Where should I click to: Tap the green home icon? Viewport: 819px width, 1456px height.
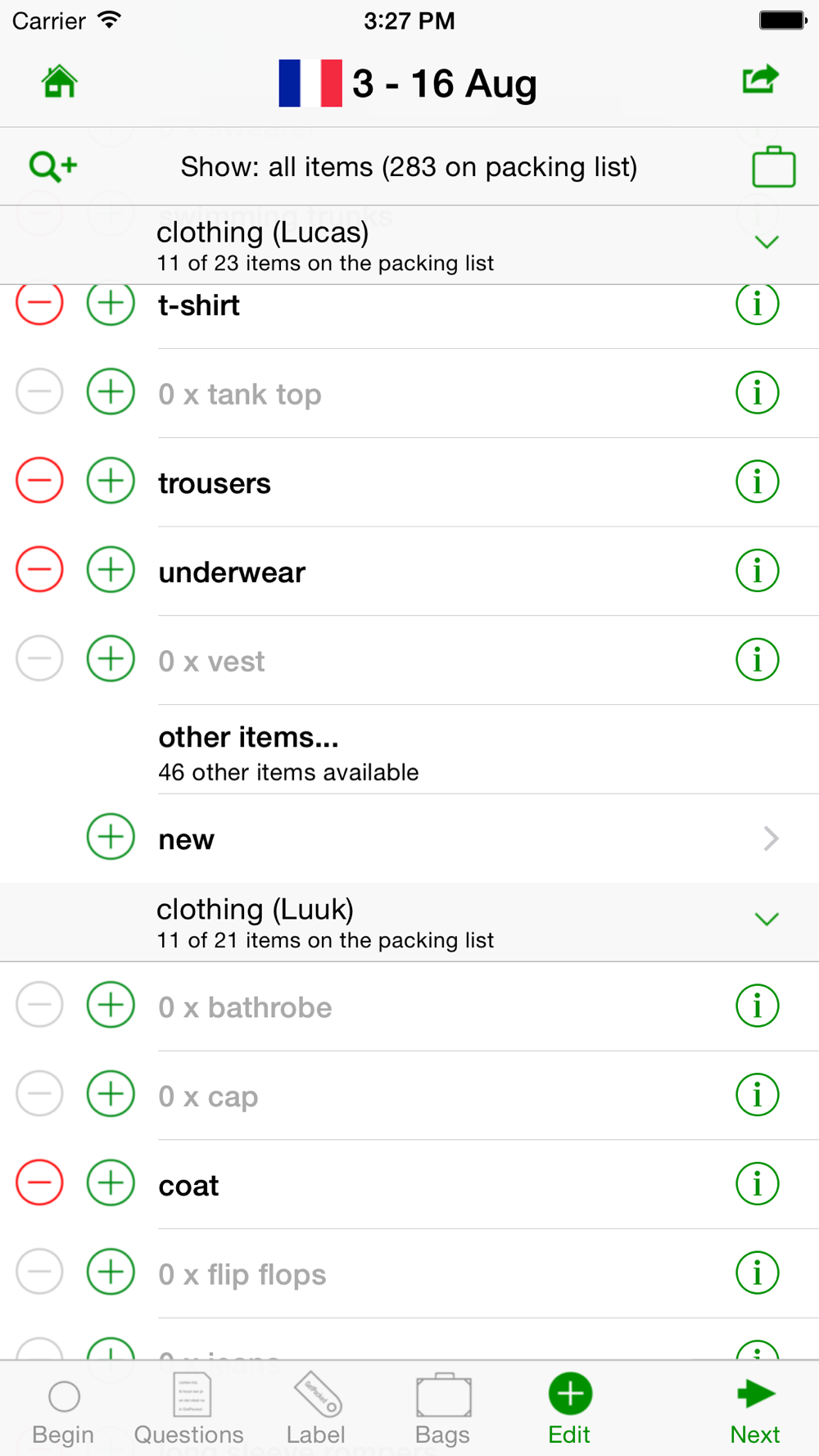(59, 82)
